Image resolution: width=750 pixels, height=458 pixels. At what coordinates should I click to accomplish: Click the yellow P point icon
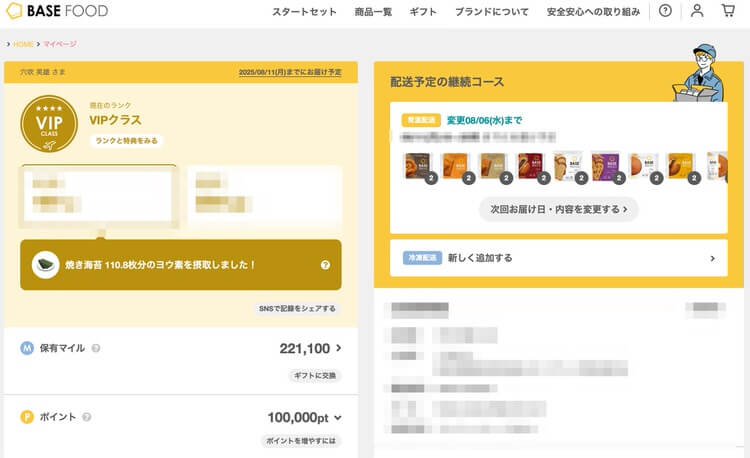click(x=27, y=417)
